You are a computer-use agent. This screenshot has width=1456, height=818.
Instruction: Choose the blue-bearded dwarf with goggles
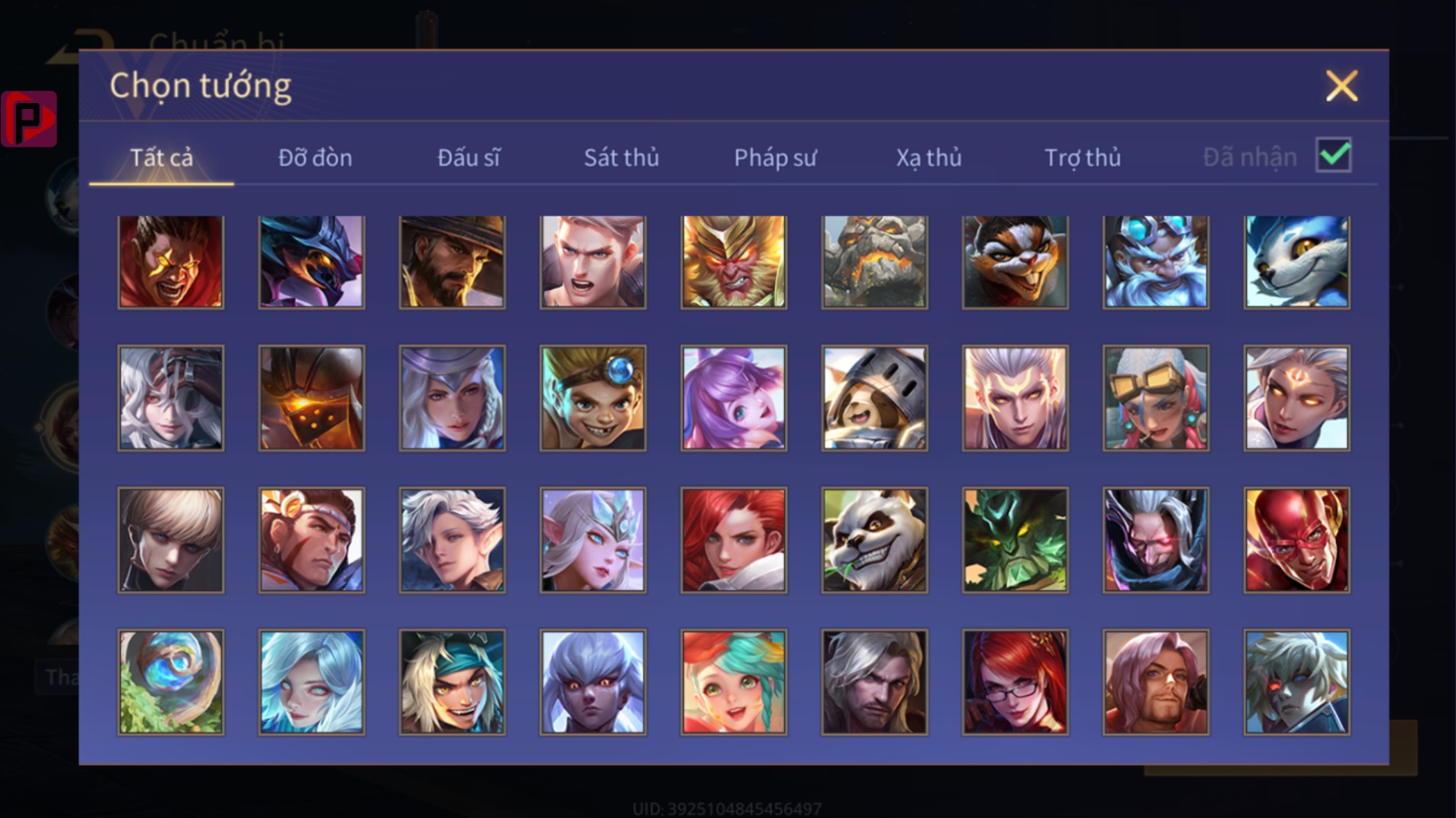1156,262
